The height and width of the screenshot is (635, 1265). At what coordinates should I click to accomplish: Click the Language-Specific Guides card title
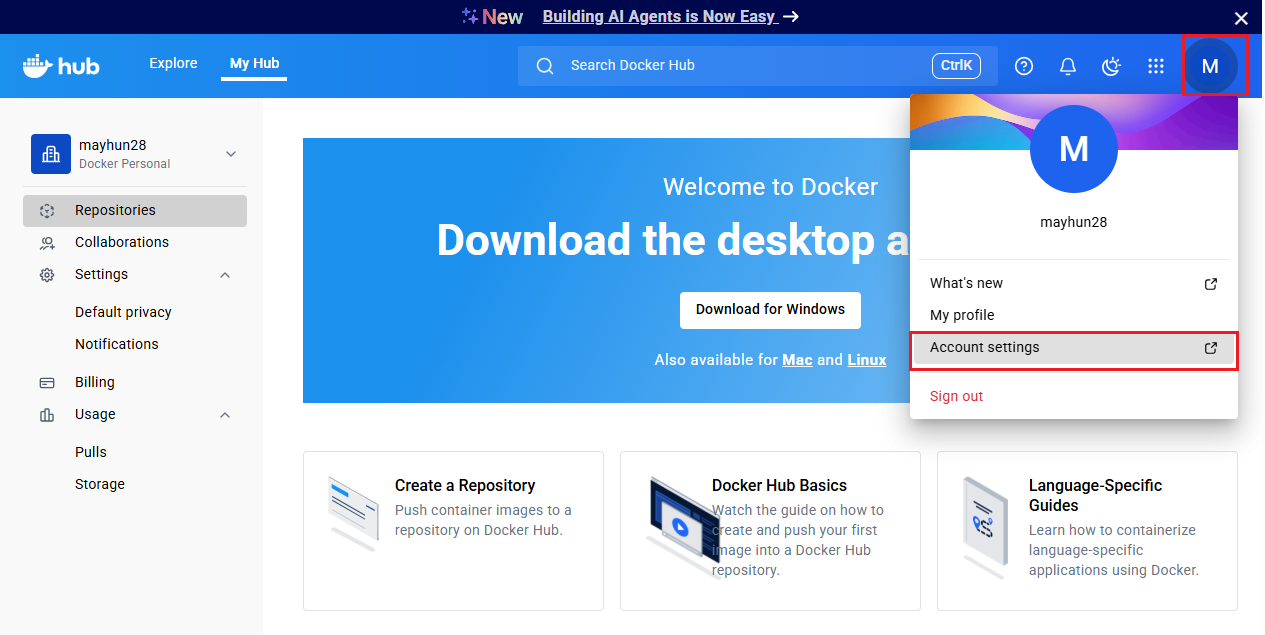[x=1095, y=496]
